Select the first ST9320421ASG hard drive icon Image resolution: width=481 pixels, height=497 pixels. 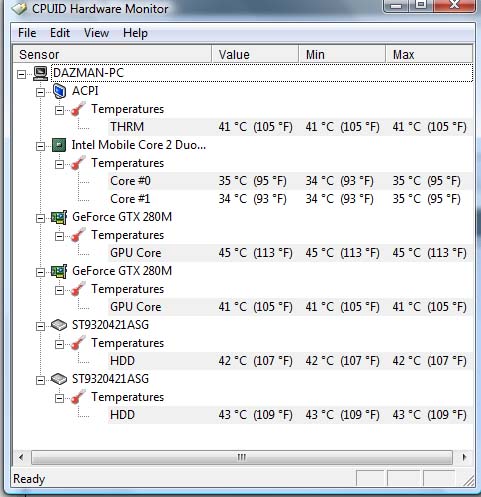click(x=59, y=325)
